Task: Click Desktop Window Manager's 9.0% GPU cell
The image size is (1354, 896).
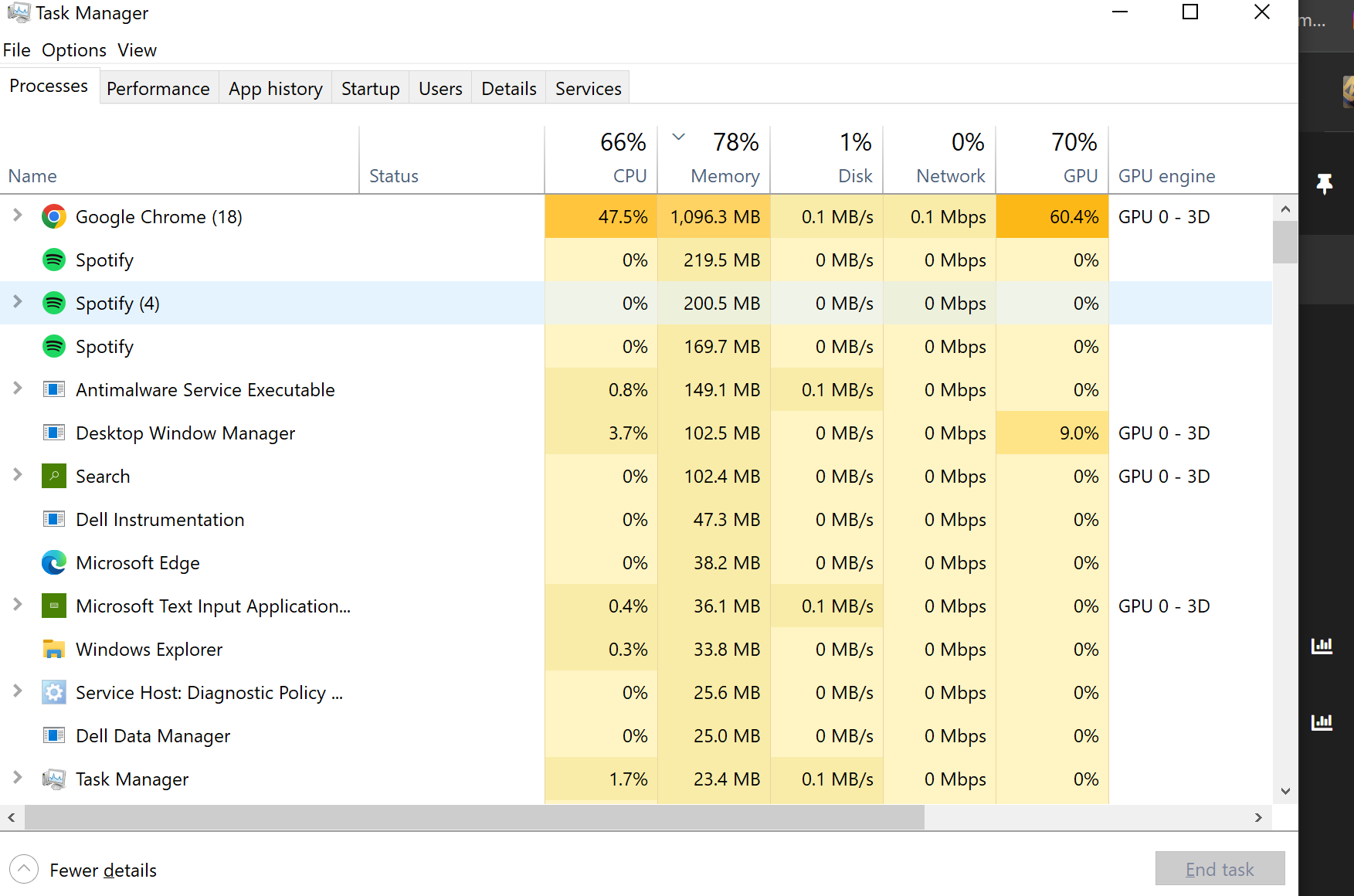Action: [x=1052, y=433]
